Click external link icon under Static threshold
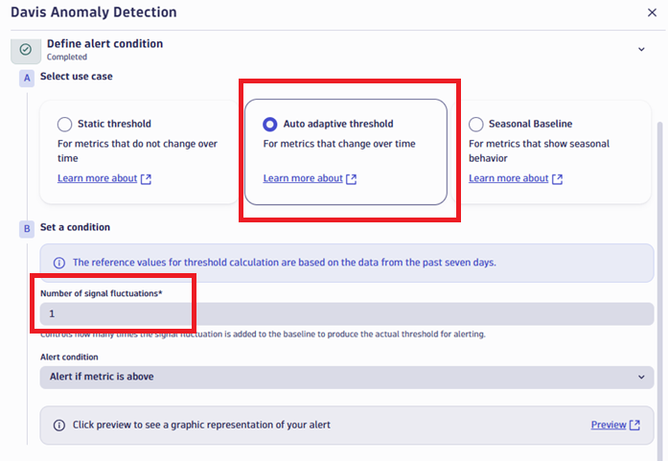 [146, 179]
